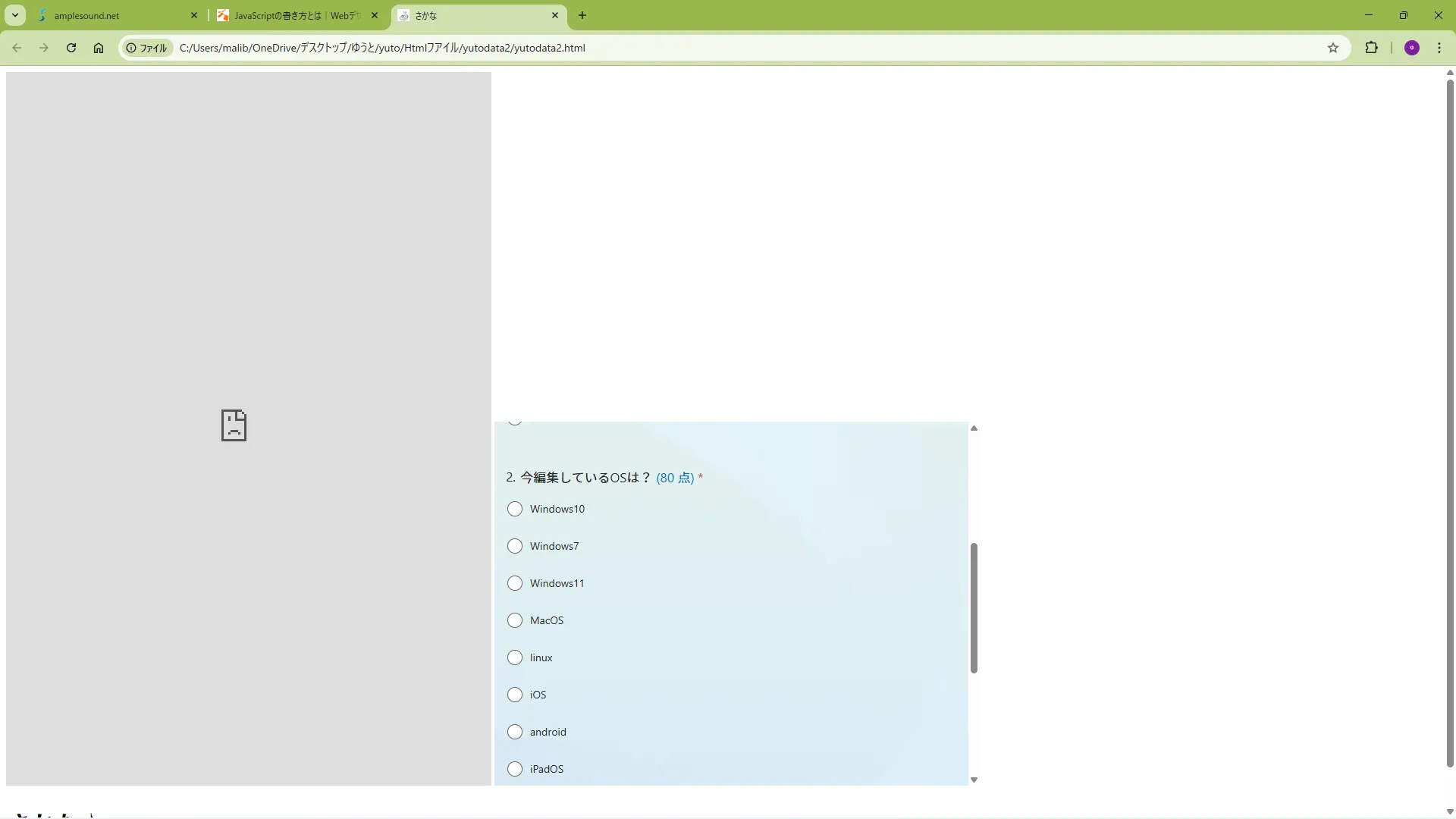
Task: Open the extensions puzzle icon
Action: click(1371, 48)
